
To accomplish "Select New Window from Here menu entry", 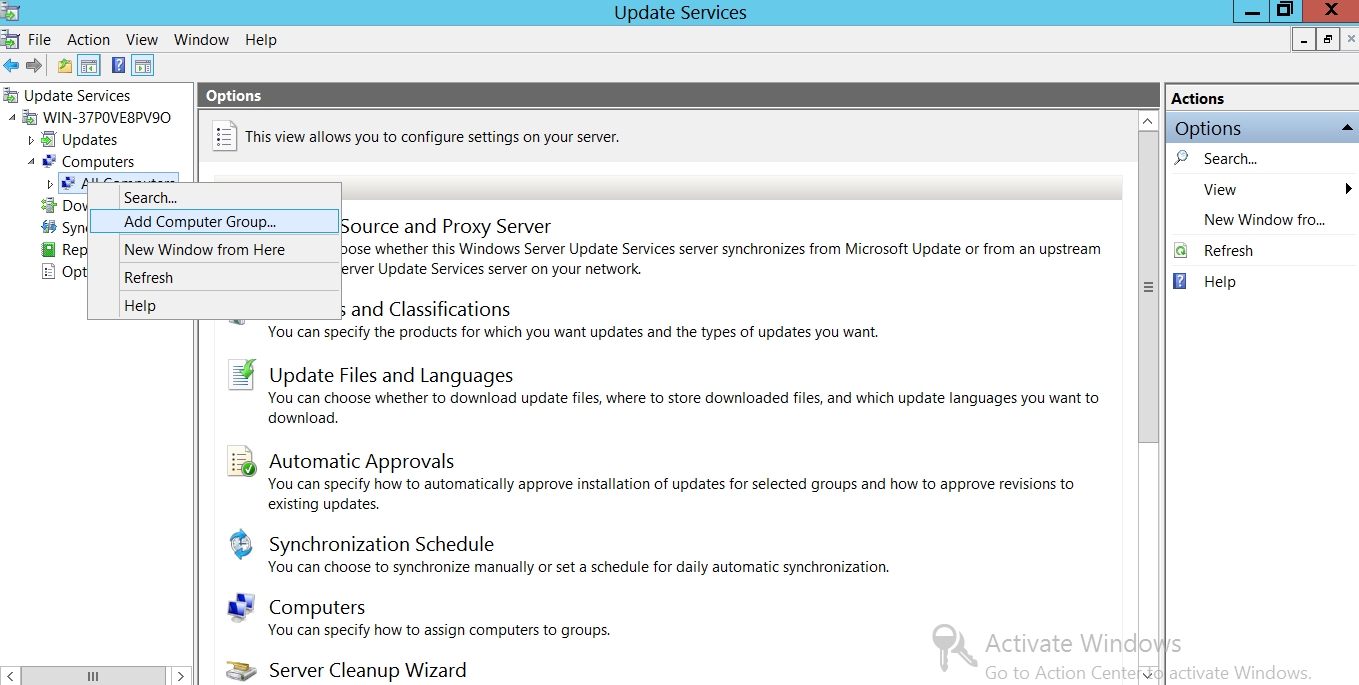I will pos(204,250).
